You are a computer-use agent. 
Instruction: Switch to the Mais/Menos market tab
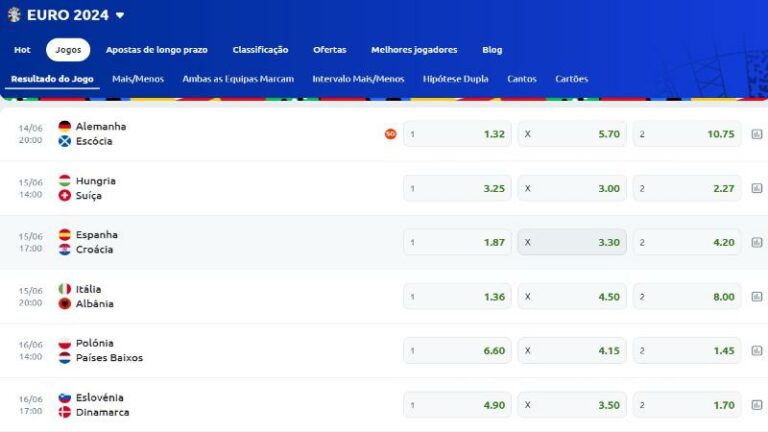tap(138, 79)
